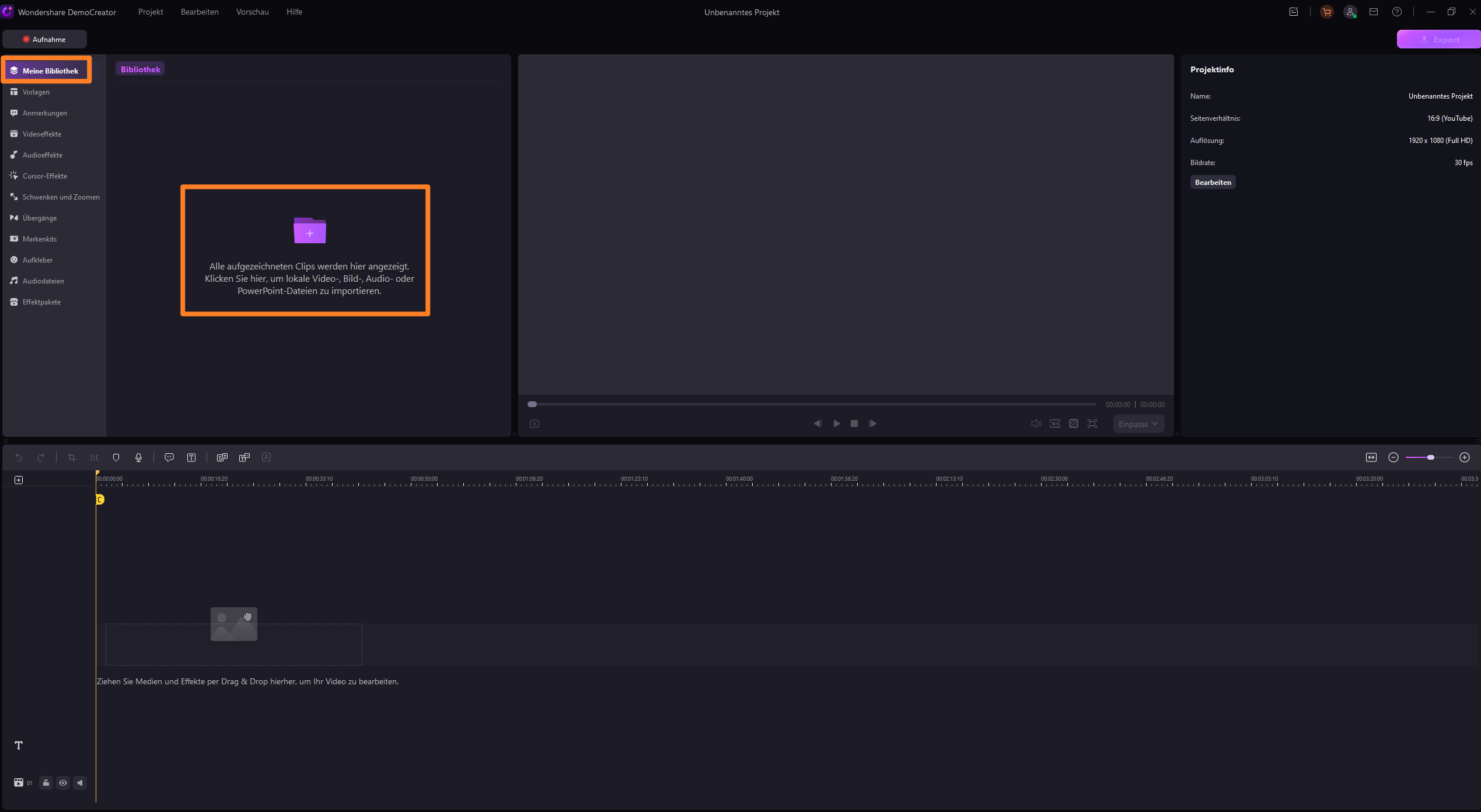Step to next frame in preview

point(873,423)
